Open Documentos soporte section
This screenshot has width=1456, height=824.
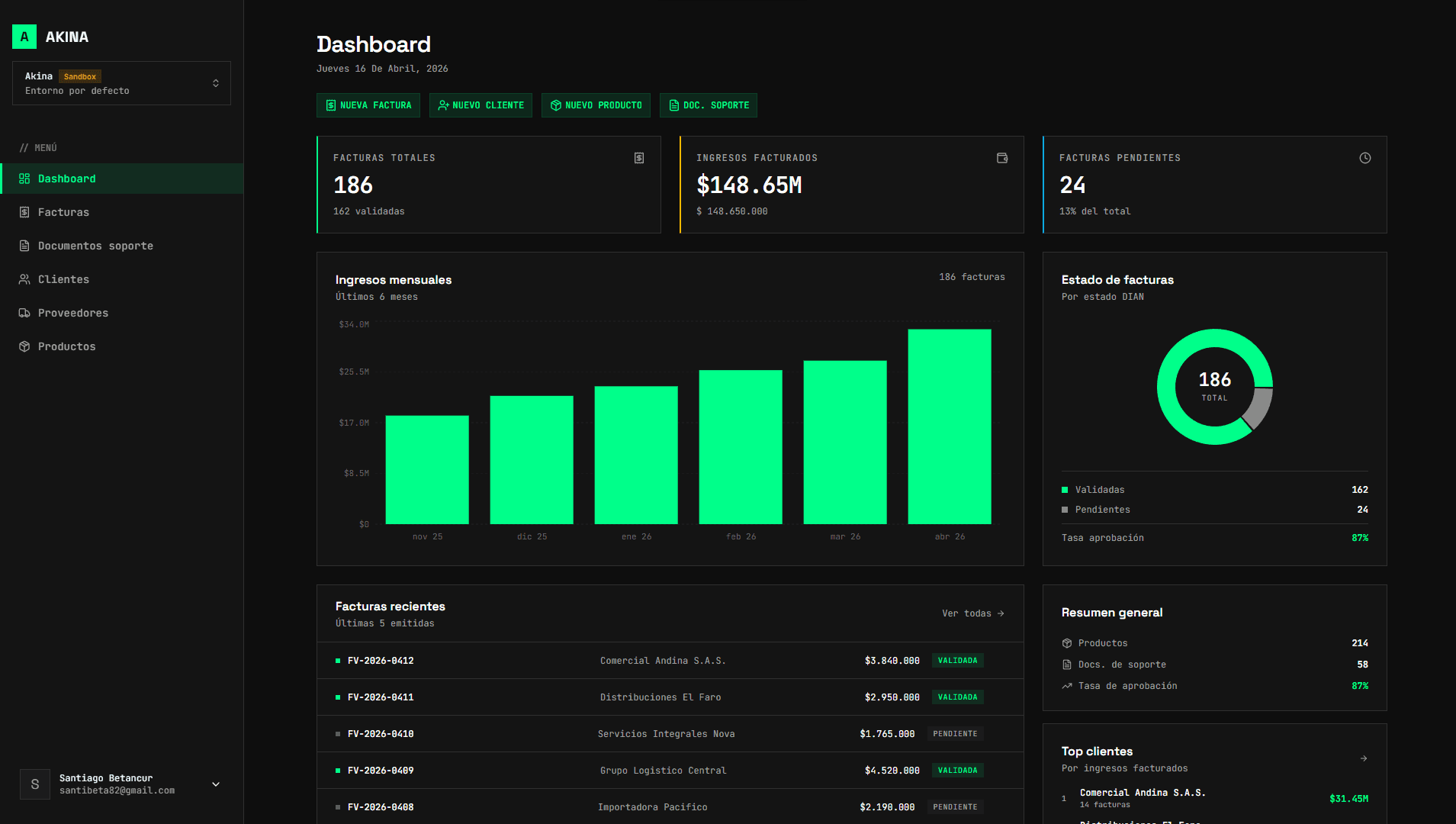[x=122, y=246]
